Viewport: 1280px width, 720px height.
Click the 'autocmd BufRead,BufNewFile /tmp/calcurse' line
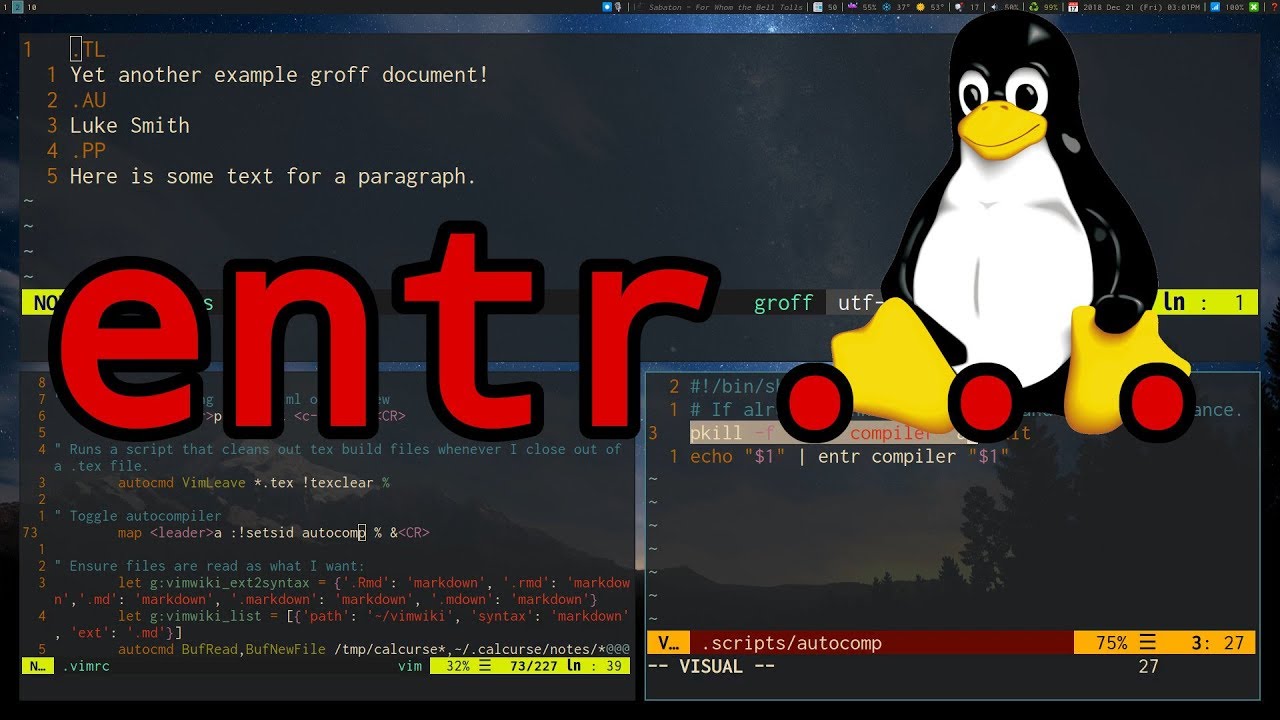point(373,650)
